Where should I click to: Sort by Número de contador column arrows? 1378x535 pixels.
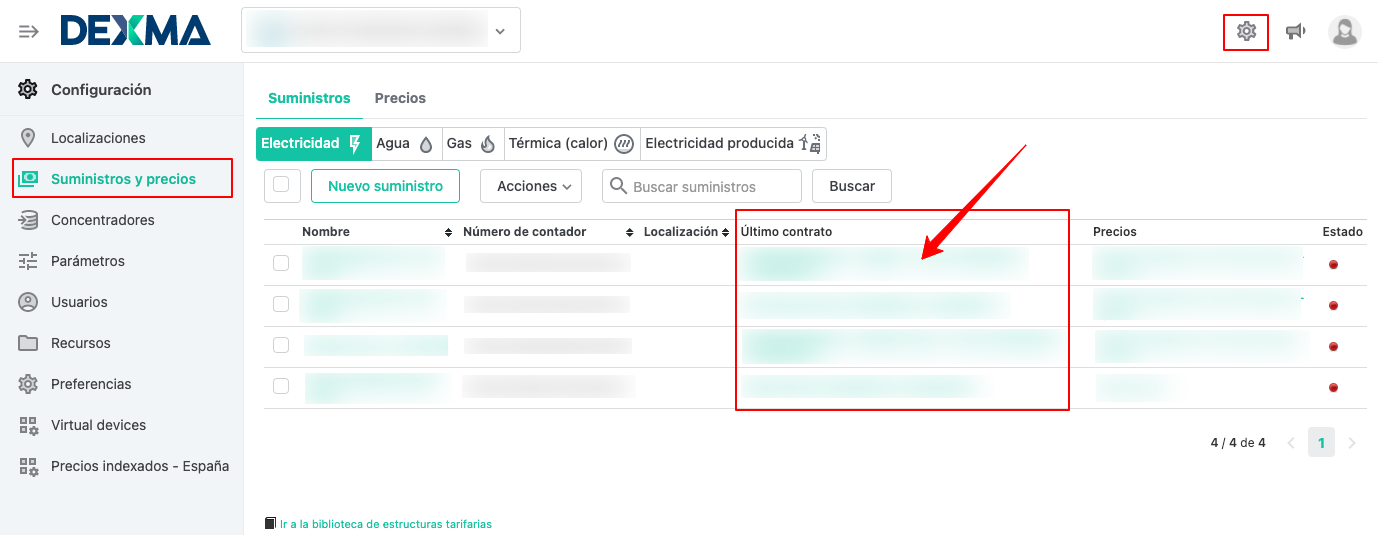point(629,232)
